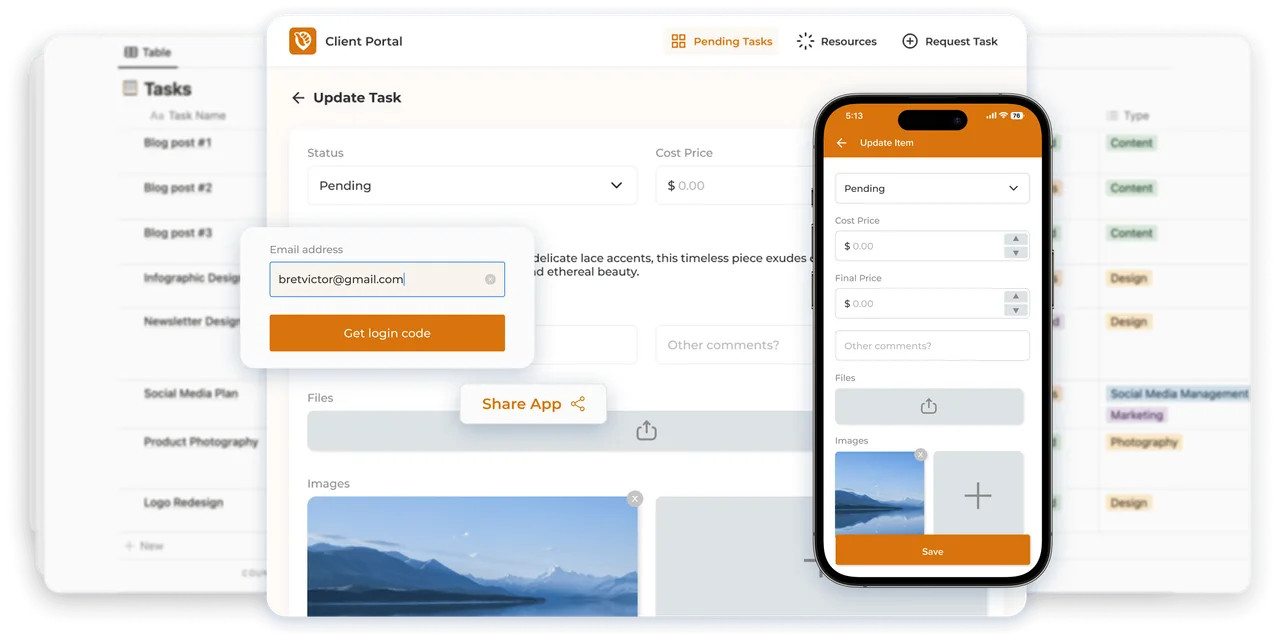Click the Type column header
This screenshot has width=1280, height=640.
tap(1129, 116)
